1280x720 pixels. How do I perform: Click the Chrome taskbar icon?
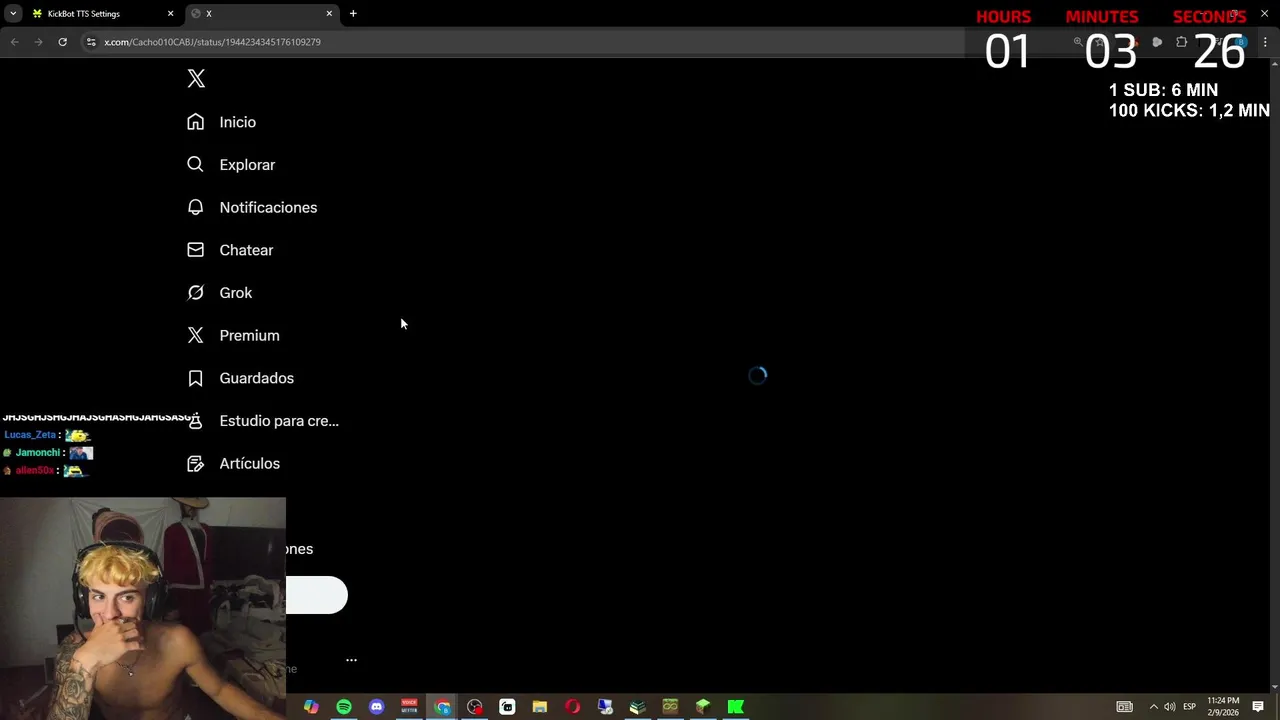tap(442, 707)
